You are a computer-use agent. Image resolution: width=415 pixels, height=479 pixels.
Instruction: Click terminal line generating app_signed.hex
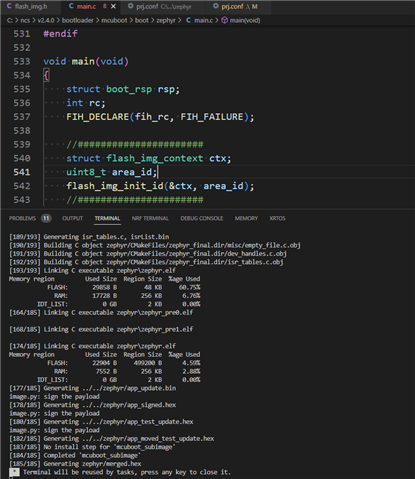tap(92, 405)
